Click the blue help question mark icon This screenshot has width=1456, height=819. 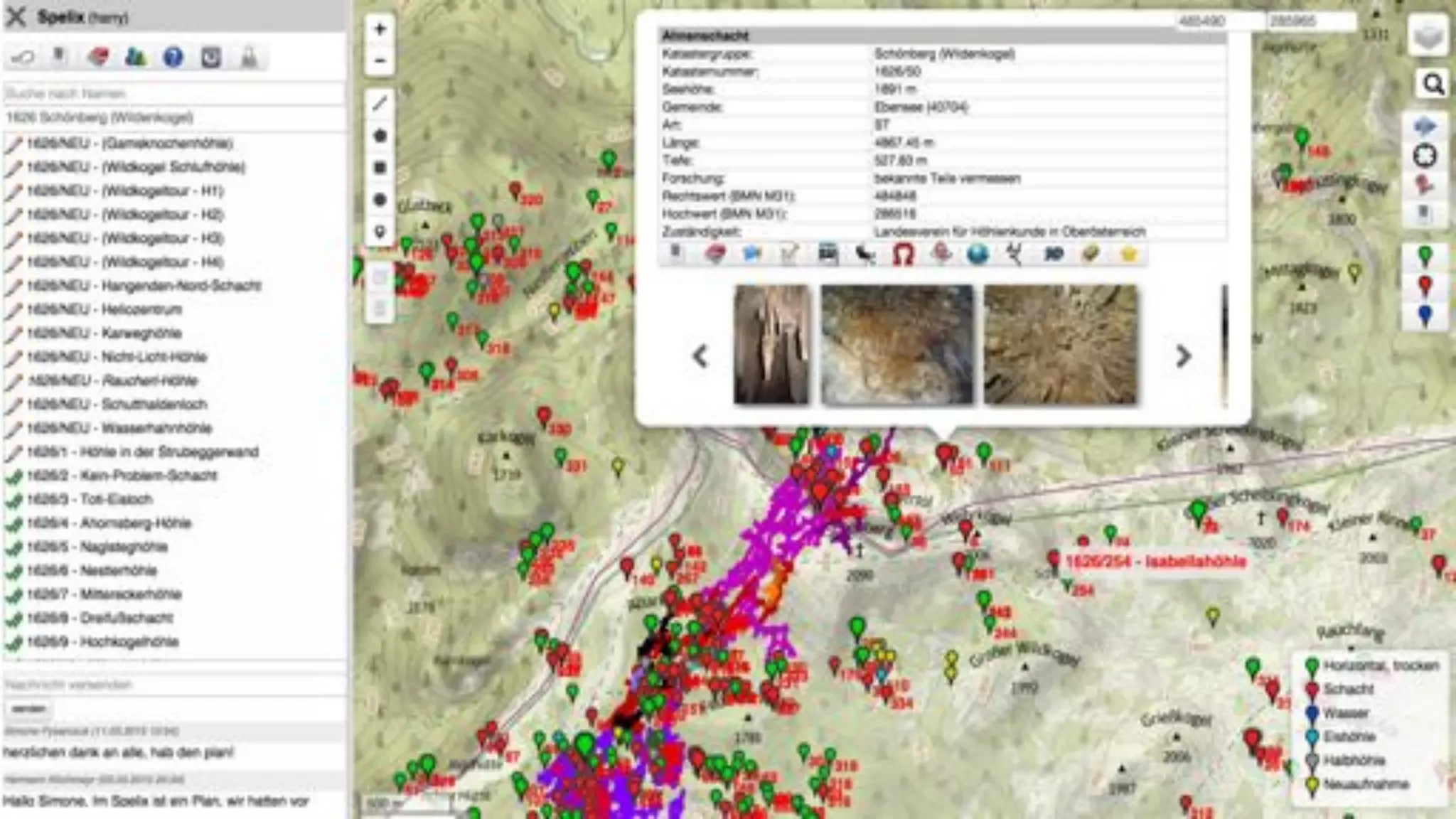pyautogui.click(x=173, y=57)
